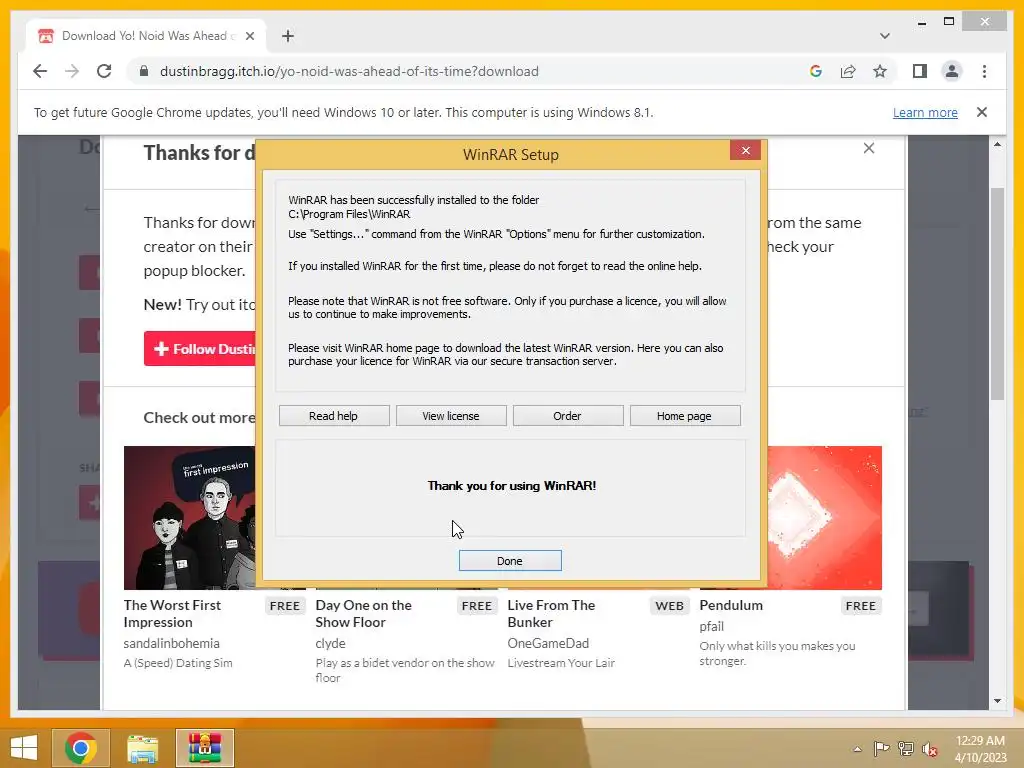Open the WinRAR Home page button
The width and height of the screenshot is (1024, 768).
684,416
